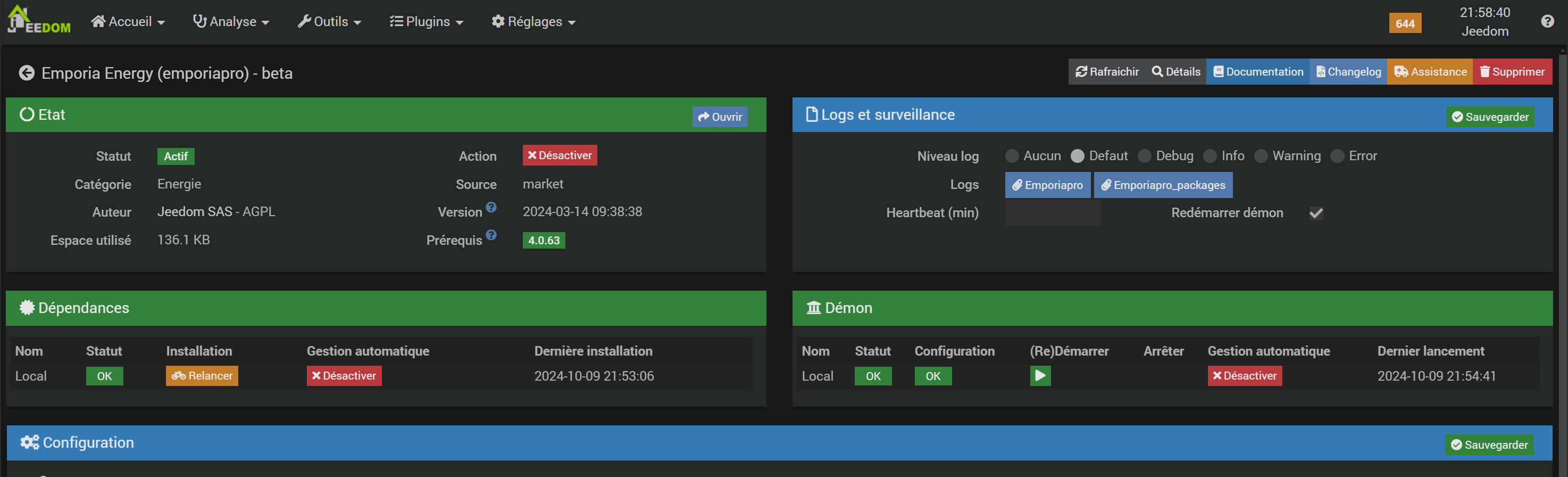Image resolution: width=1568 pixels, height=477 pixels.
Task: Focus the Heartbeat (min) field
Action: tap(1053, 213)
